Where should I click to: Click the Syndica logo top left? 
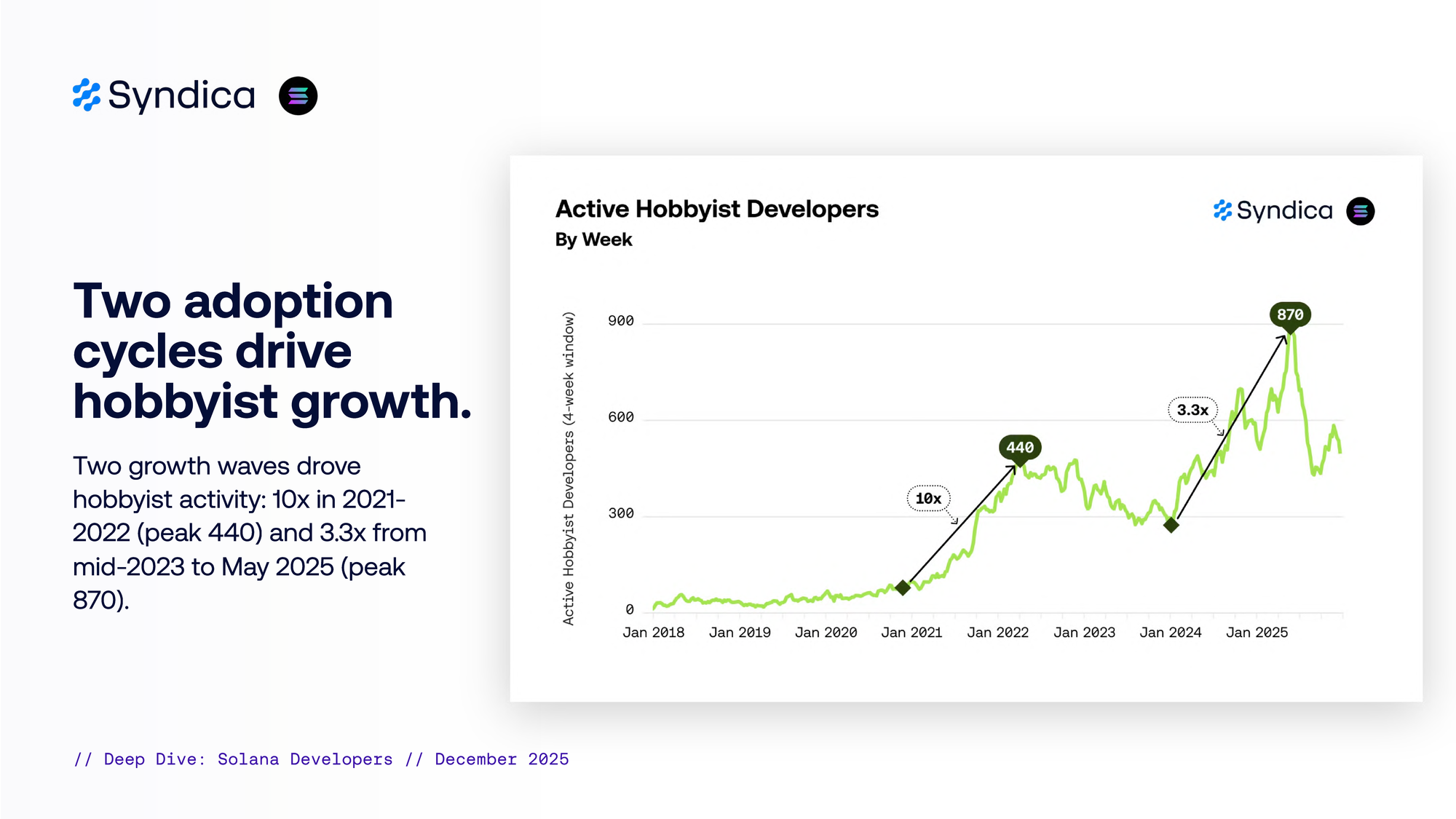(x=164, y=95)
